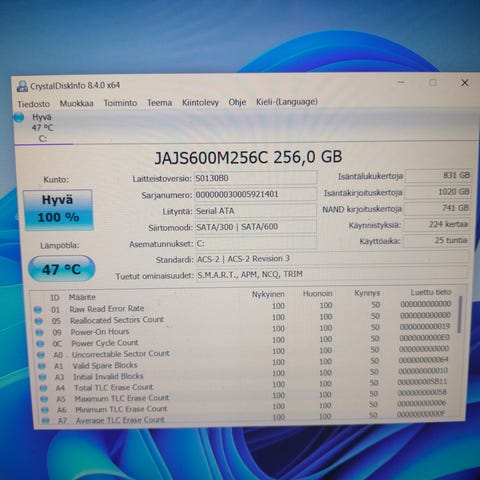Select the Maximum TLC Erase Count row
This screenshot has width=480, height=480.
243,396
